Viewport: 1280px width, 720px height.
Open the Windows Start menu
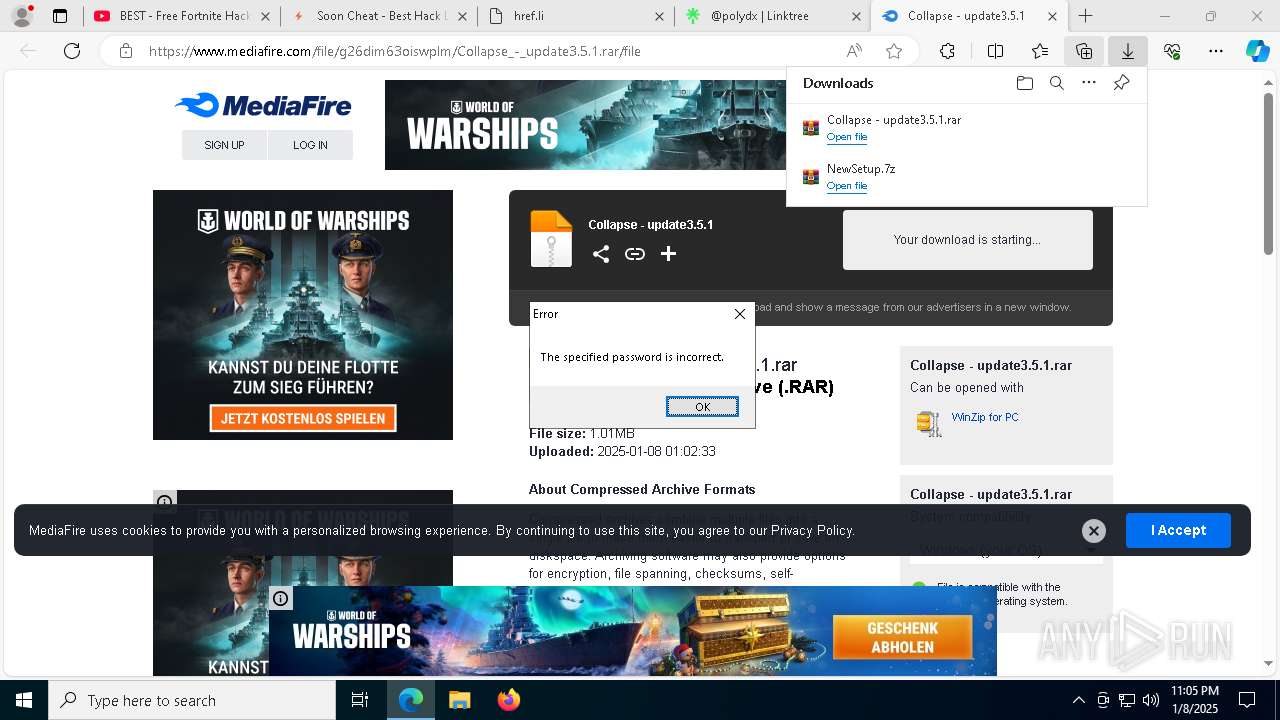tap(24, 700)
